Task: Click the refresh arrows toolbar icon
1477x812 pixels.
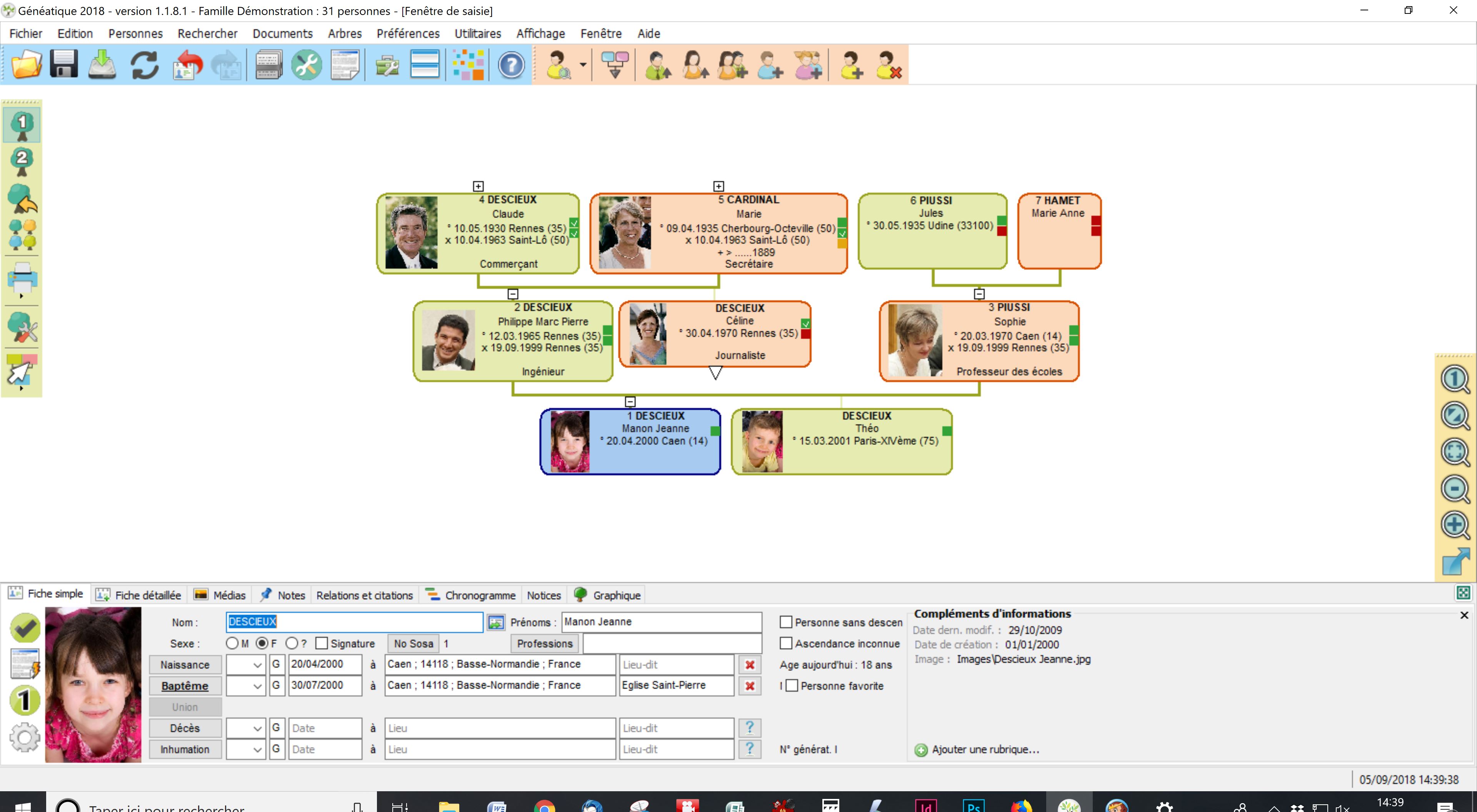Action: tap(145, 64)
